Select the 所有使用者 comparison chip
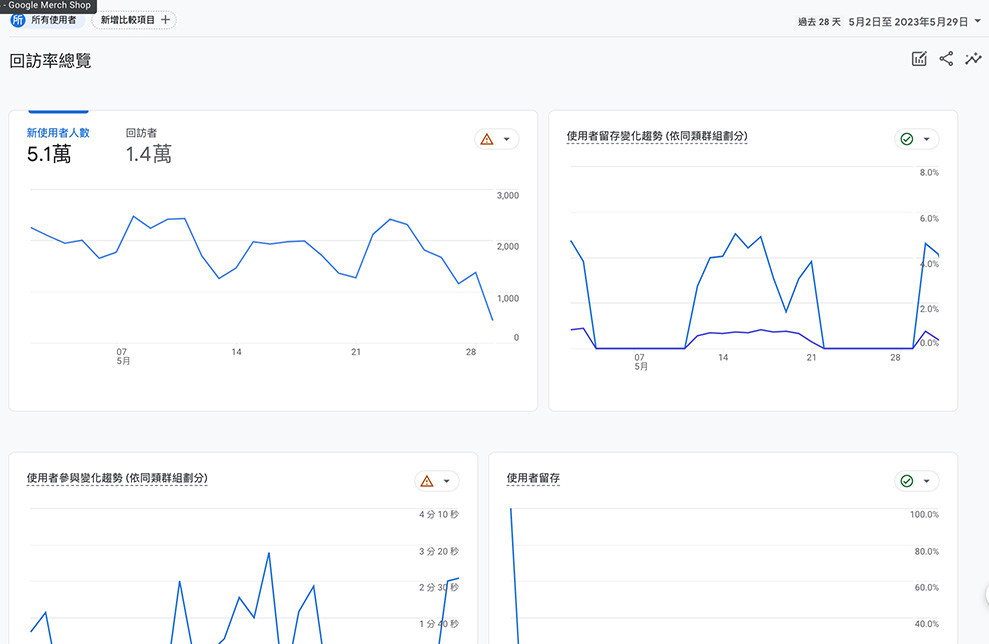This screenshot has height=644, width=989. 47,20
